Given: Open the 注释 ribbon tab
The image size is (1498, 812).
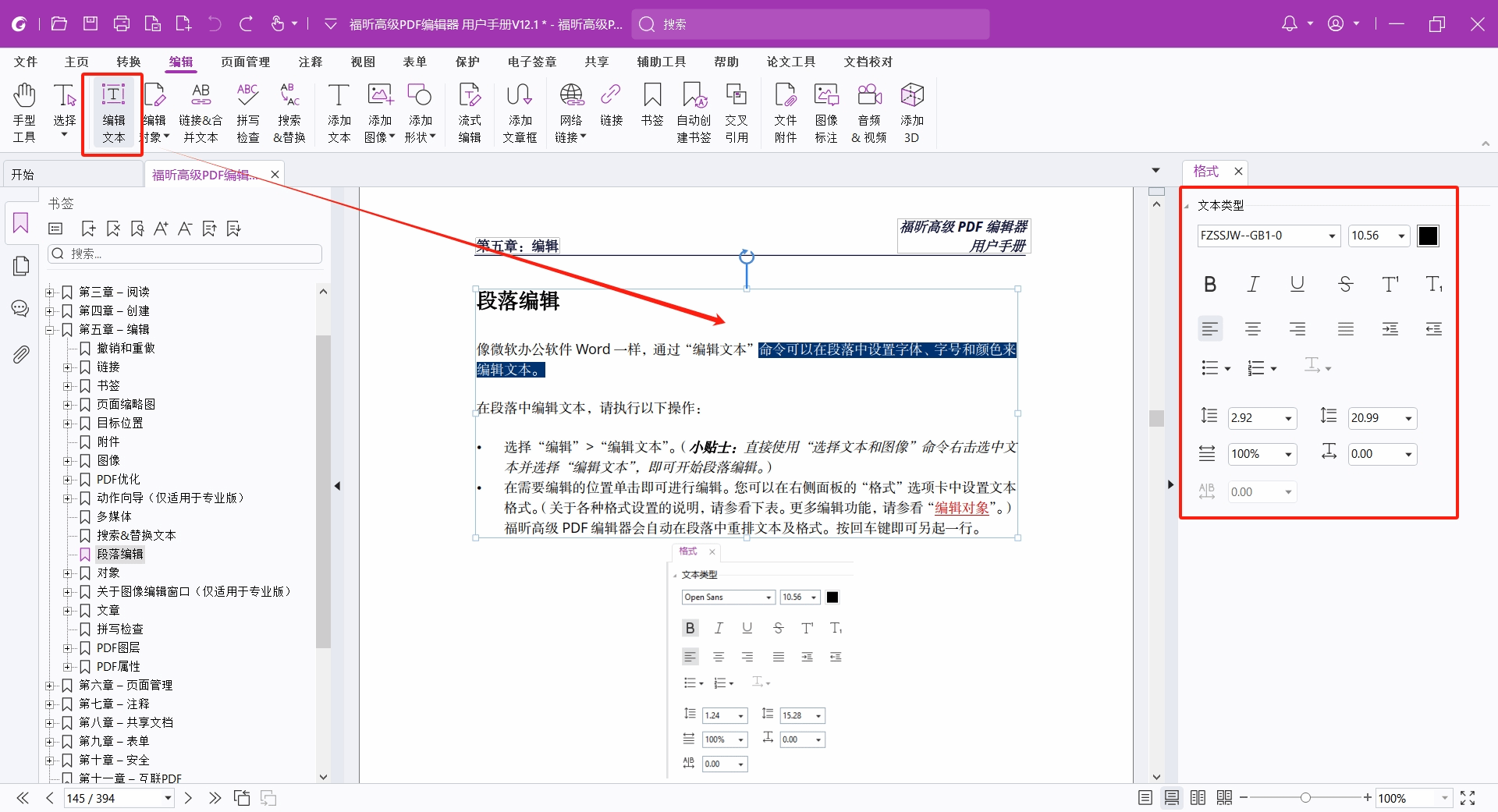Looking at the screenshot, I should 310,62.
